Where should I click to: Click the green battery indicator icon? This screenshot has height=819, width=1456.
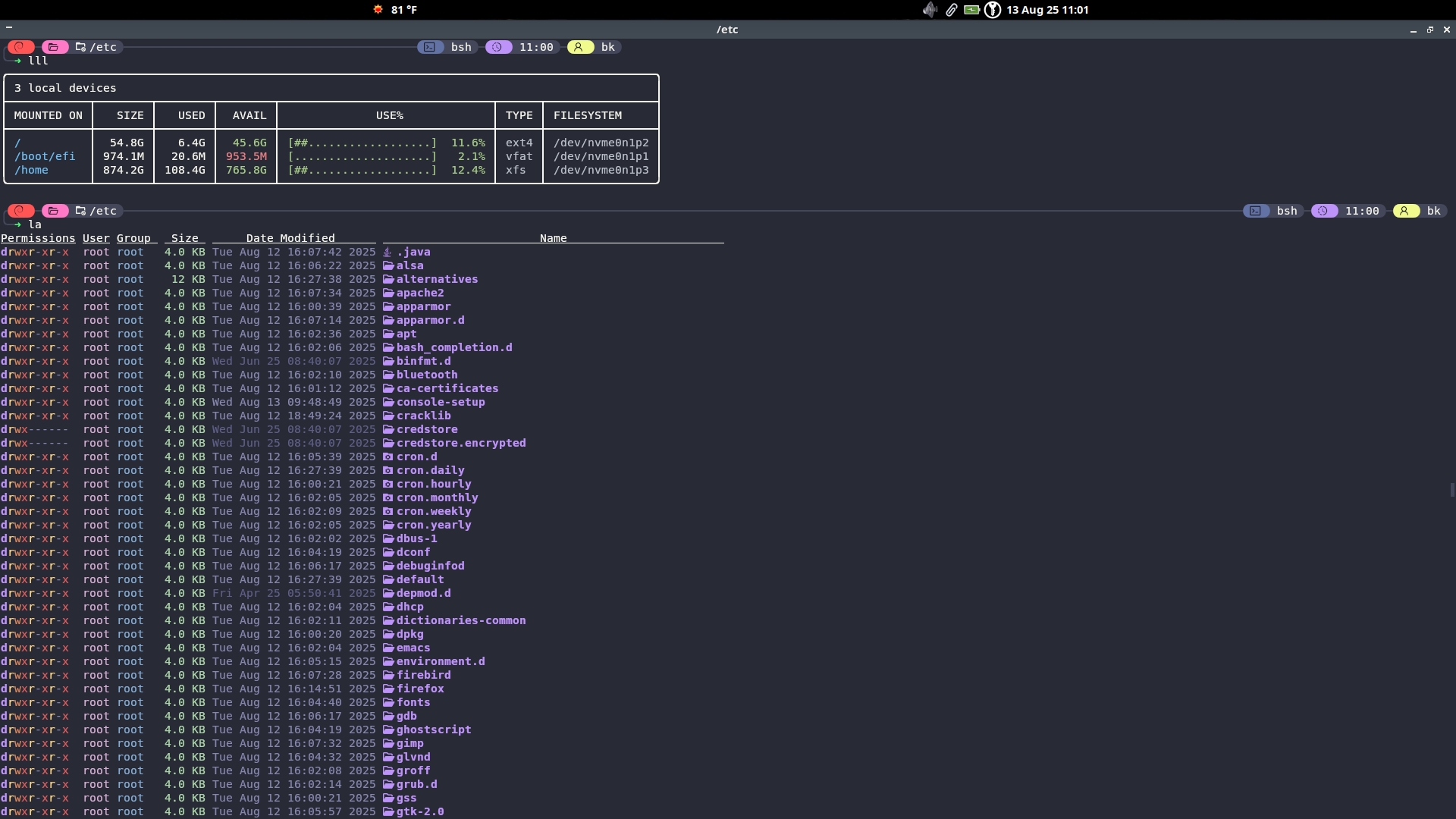[x=971, y=10]
